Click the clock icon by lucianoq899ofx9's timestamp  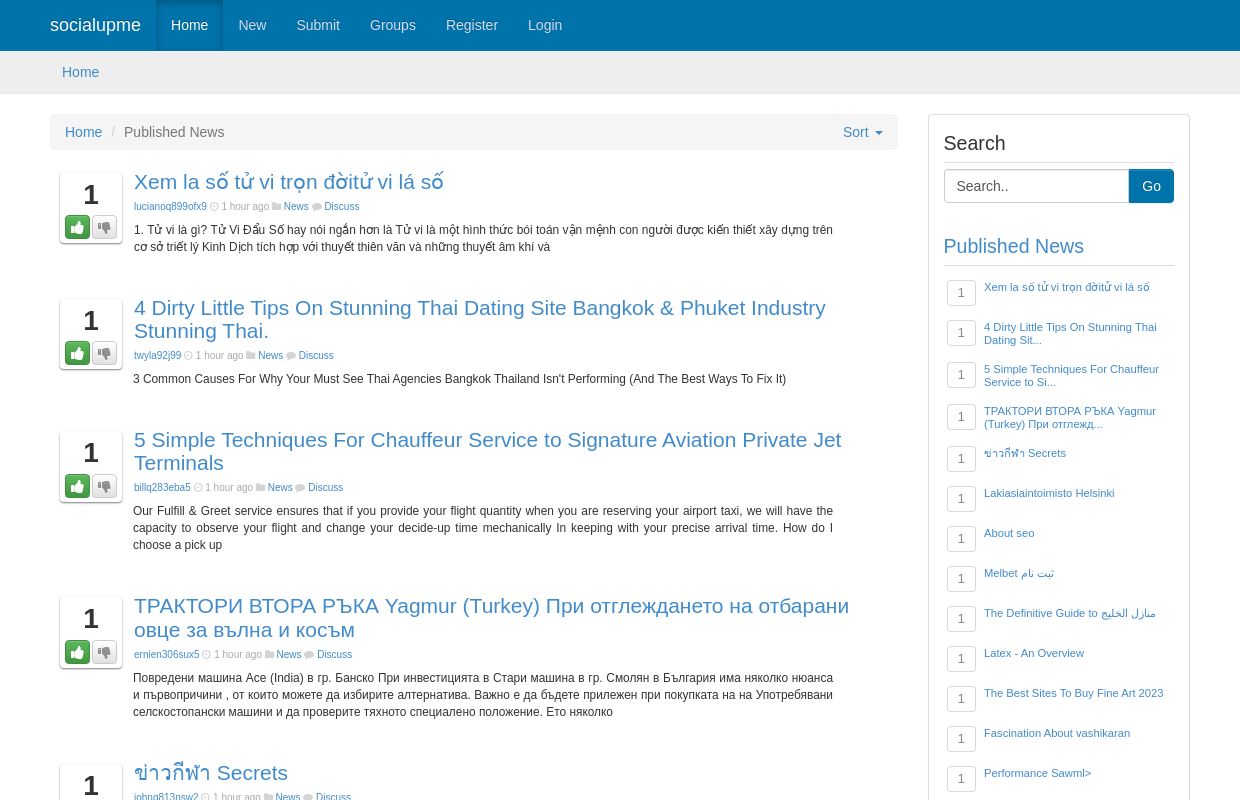(x=214, y=206)
